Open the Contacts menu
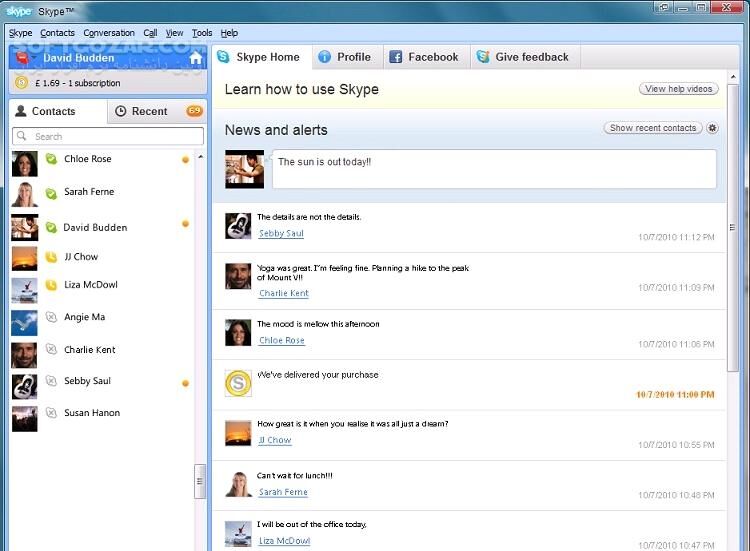Viewport: 750px width, 551px height. [57, 33]
